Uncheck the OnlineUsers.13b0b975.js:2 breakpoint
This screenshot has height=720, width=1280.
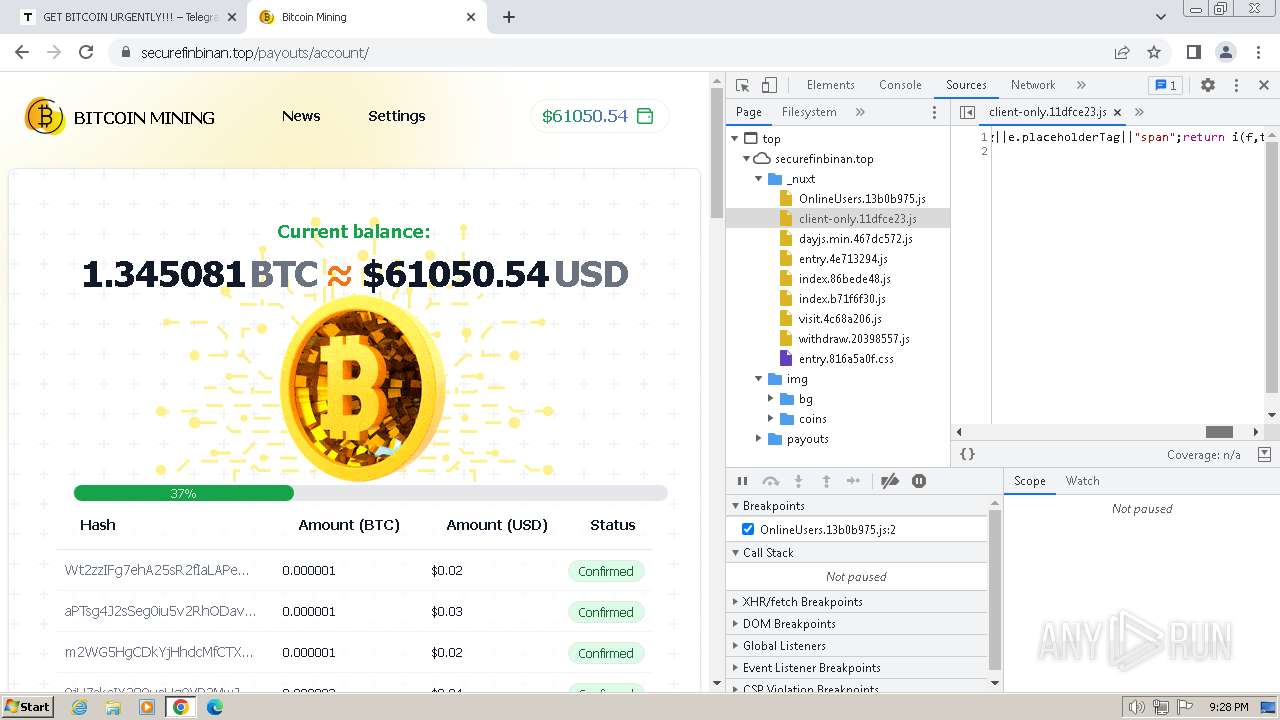click(x=748, y=529)
